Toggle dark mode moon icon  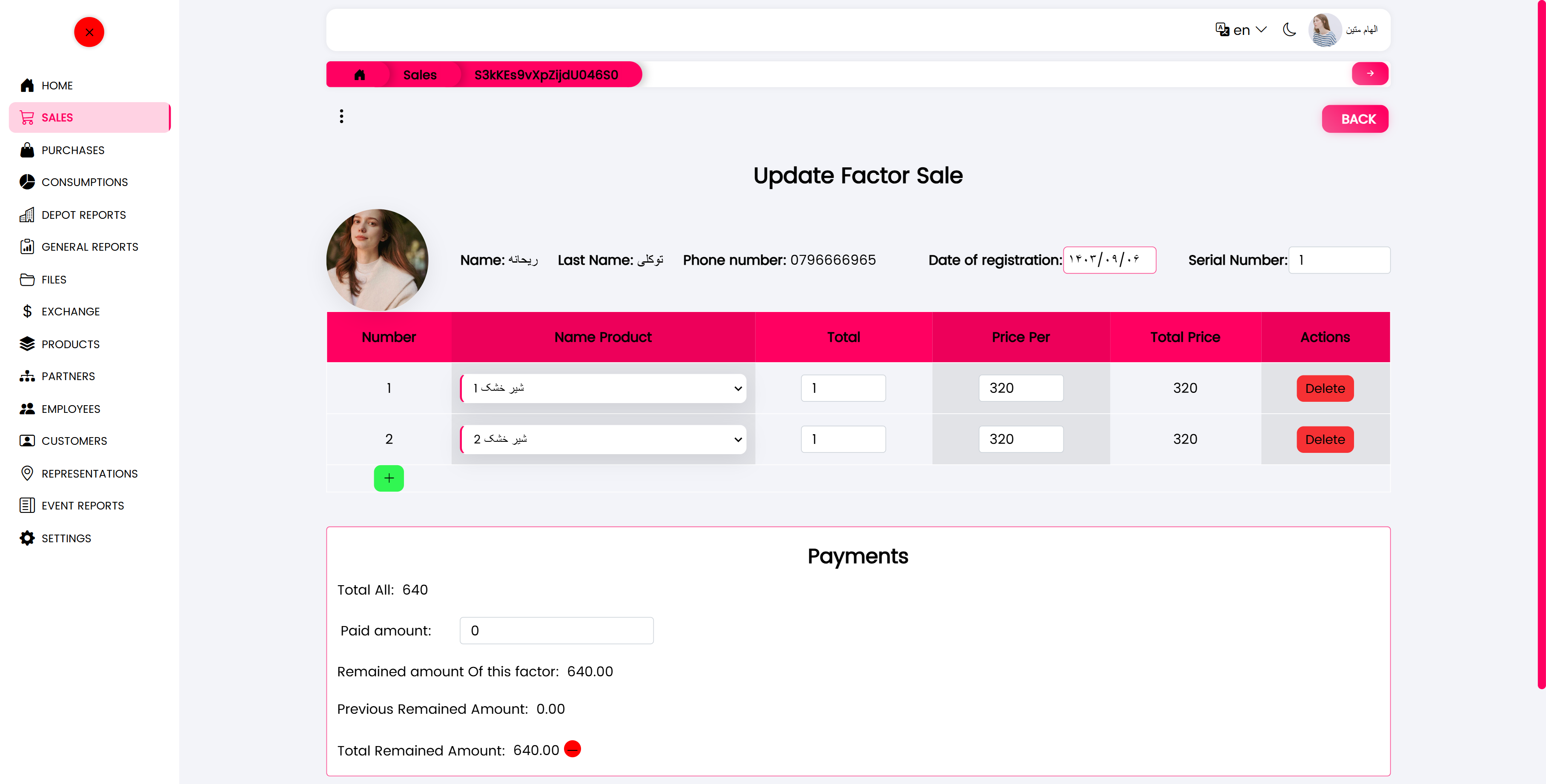tap(1289, 30)
